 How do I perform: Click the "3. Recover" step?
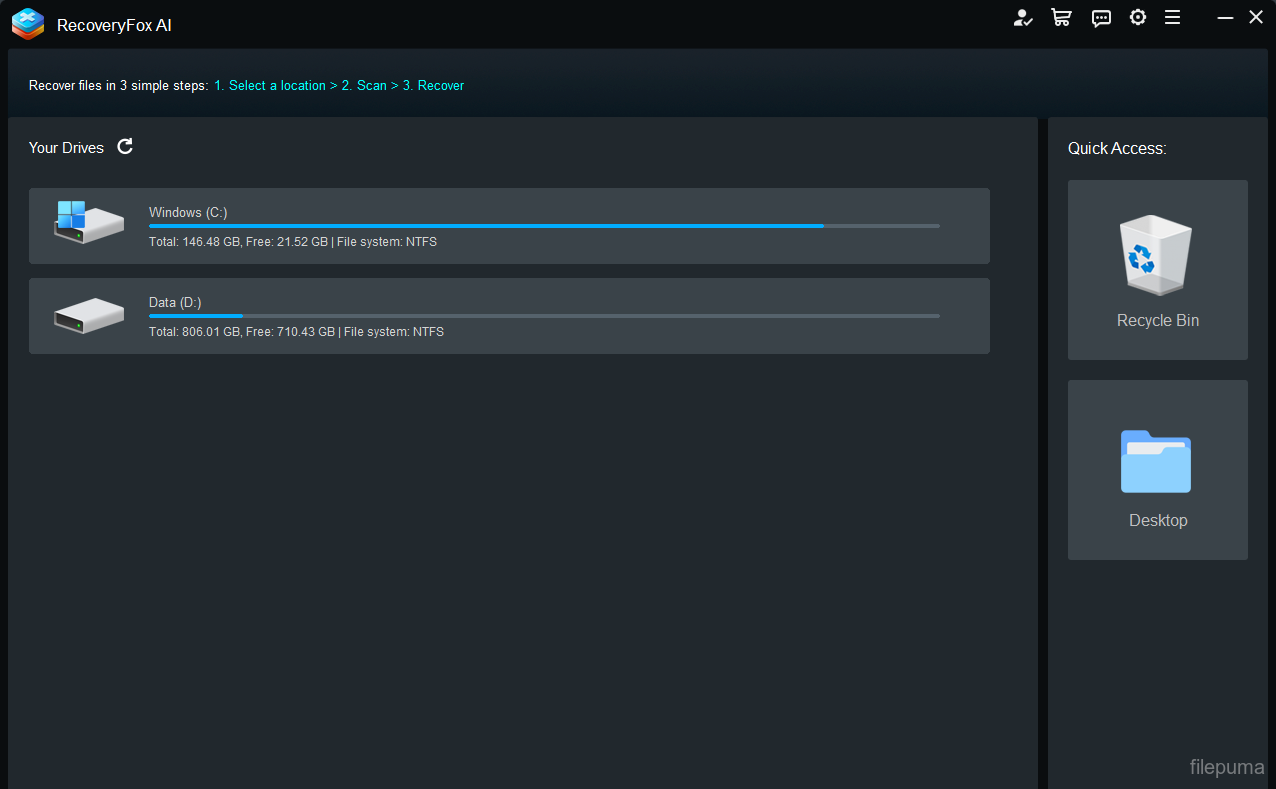coord(433,86)
